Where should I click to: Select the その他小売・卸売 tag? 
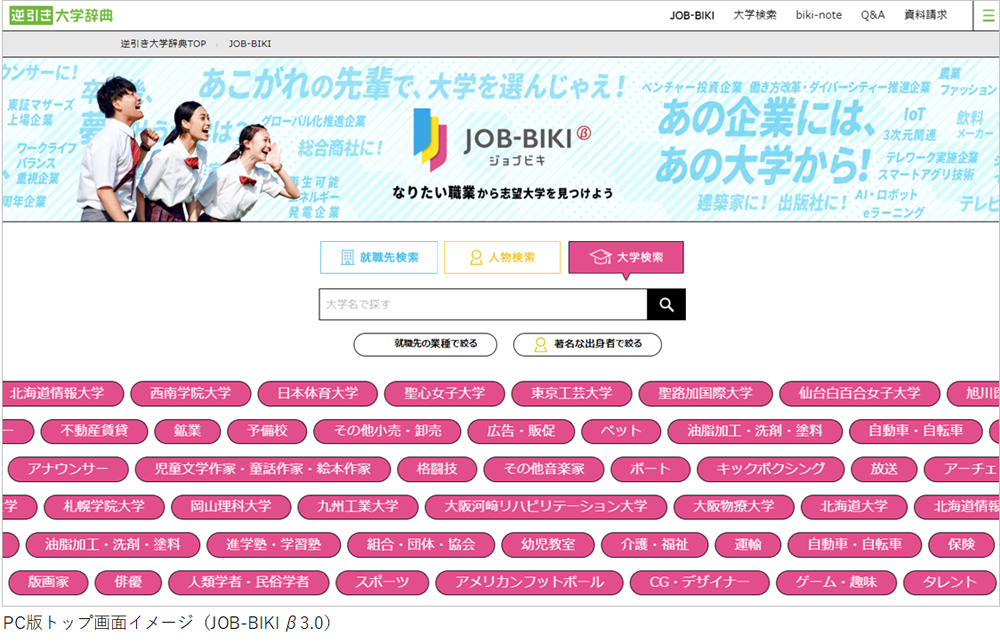point(387,431)
